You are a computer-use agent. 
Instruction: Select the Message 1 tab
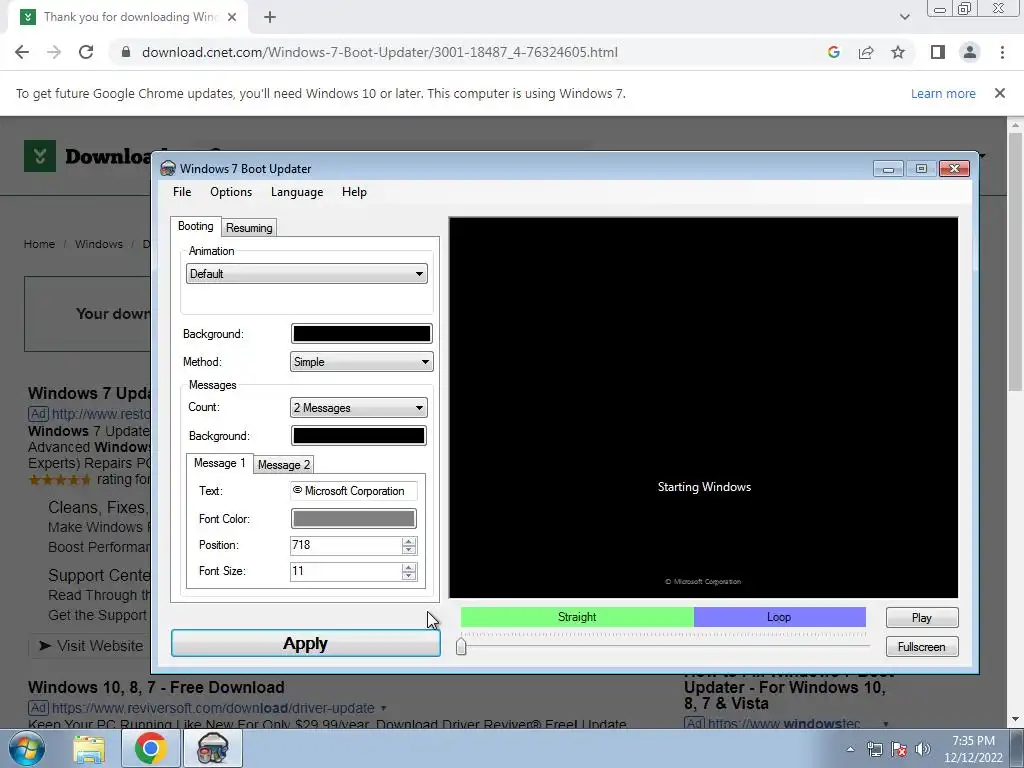click(219, 463)
